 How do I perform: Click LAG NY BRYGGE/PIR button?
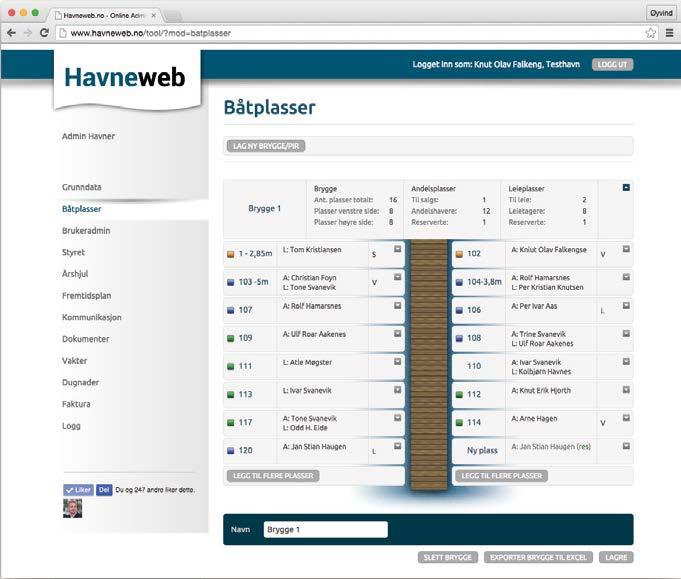(x=266, y=146)
